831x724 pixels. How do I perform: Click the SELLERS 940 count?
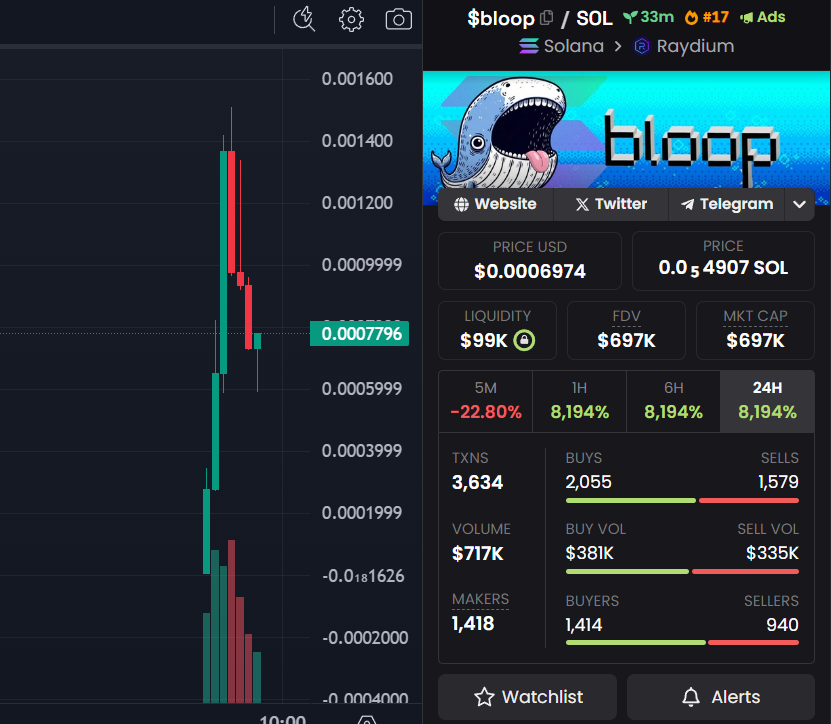click(782, 625)
